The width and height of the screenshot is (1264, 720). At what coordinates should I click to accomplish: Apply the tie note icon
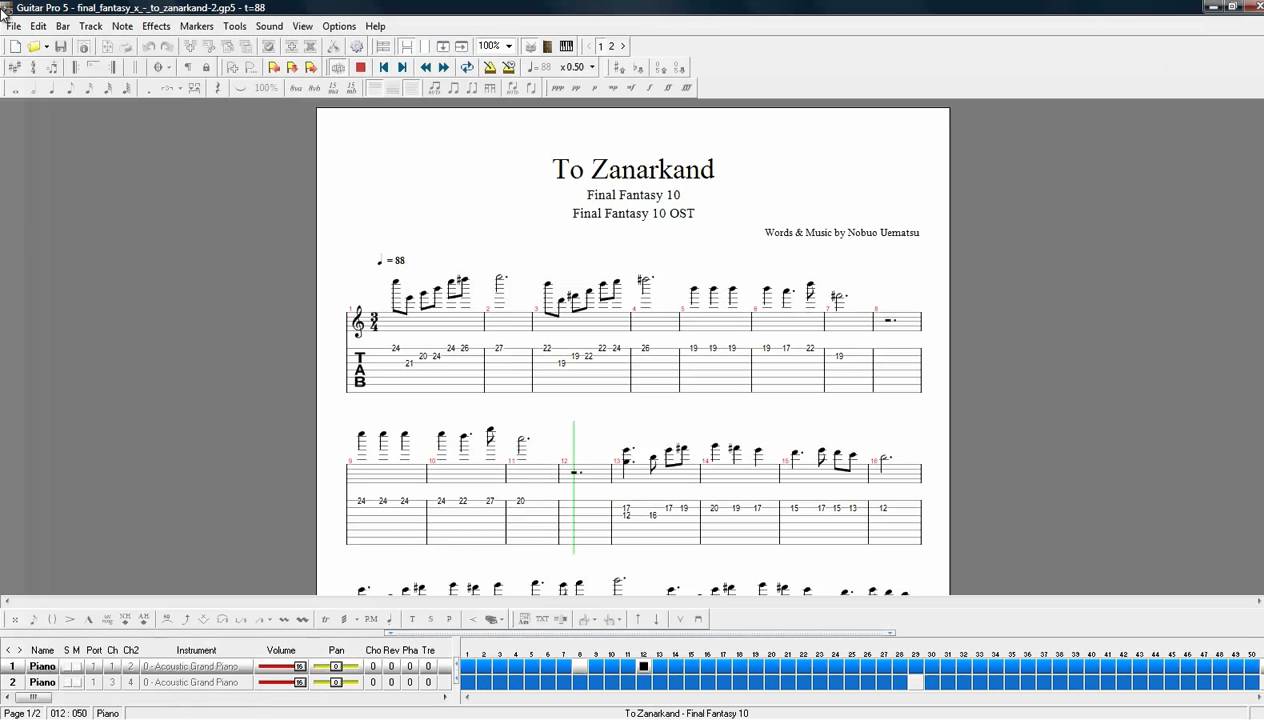pyautogui.click(x=239, y=88)
